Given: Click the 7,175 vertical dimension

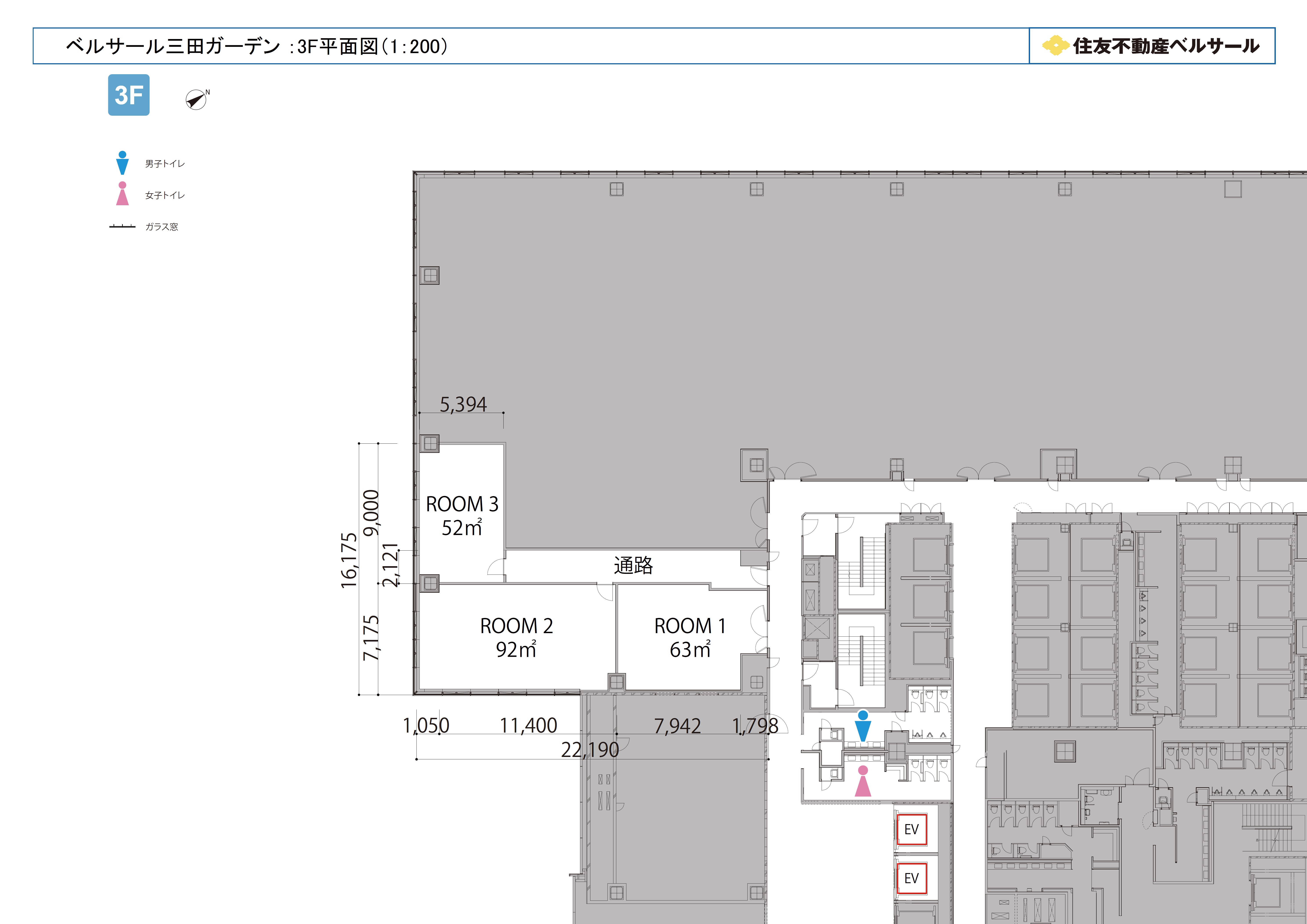Looking at the screenshot, I should pos(371,638).
